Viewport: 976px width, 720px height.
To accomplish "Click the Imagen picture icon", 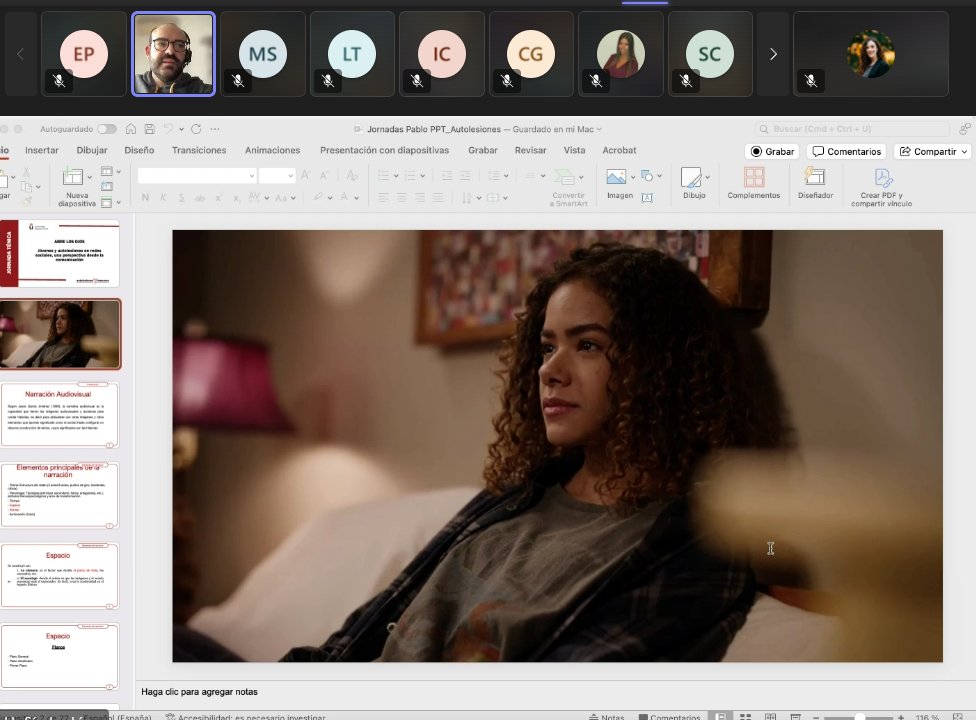I will 616,177.
